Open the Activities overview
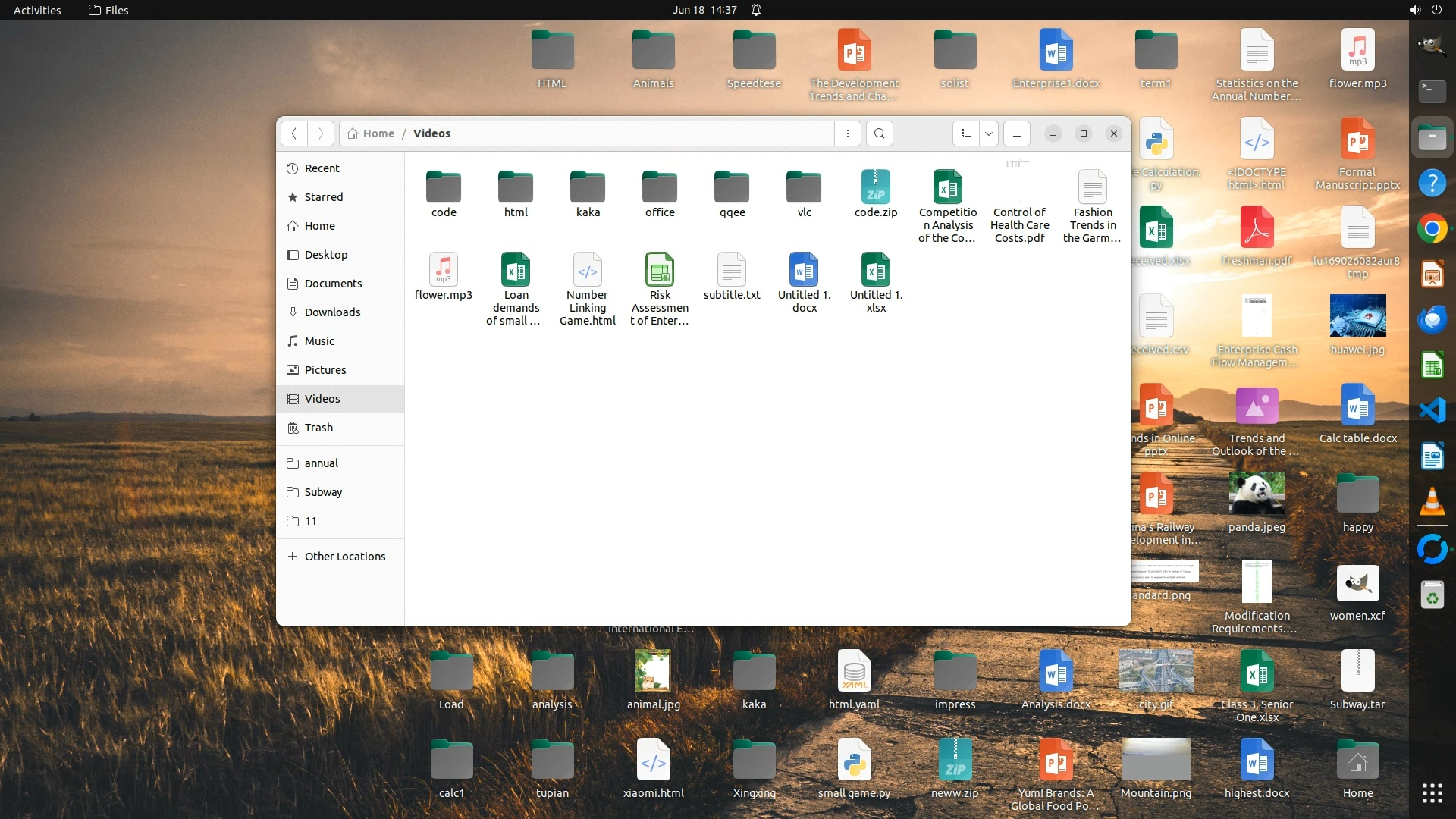Viewport: 1456px width, 819px height. pyautogui.click(x=37, y=10)
